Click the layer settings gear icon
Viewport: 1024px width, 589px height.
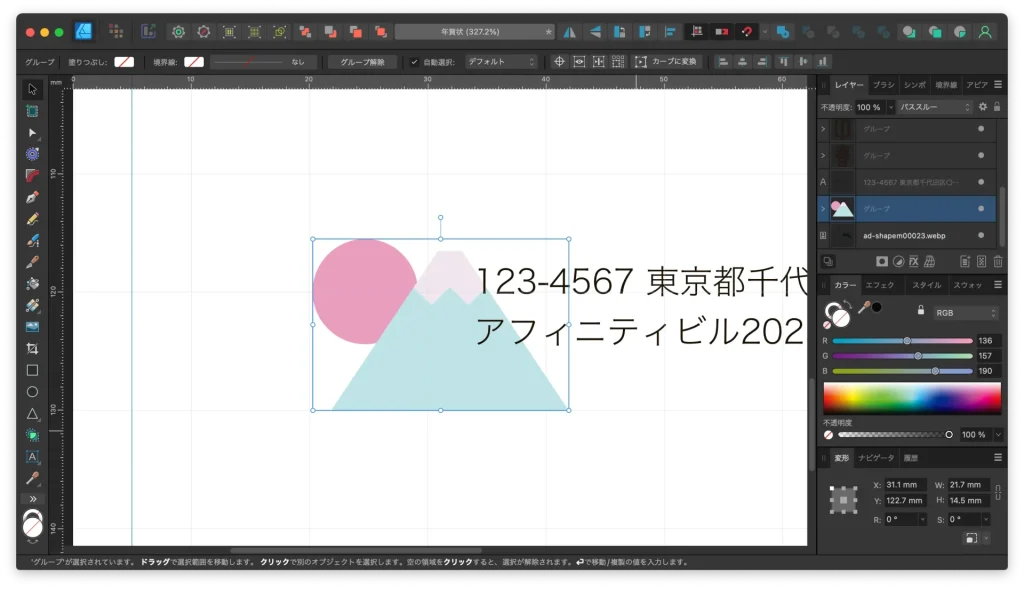point(983,106)
